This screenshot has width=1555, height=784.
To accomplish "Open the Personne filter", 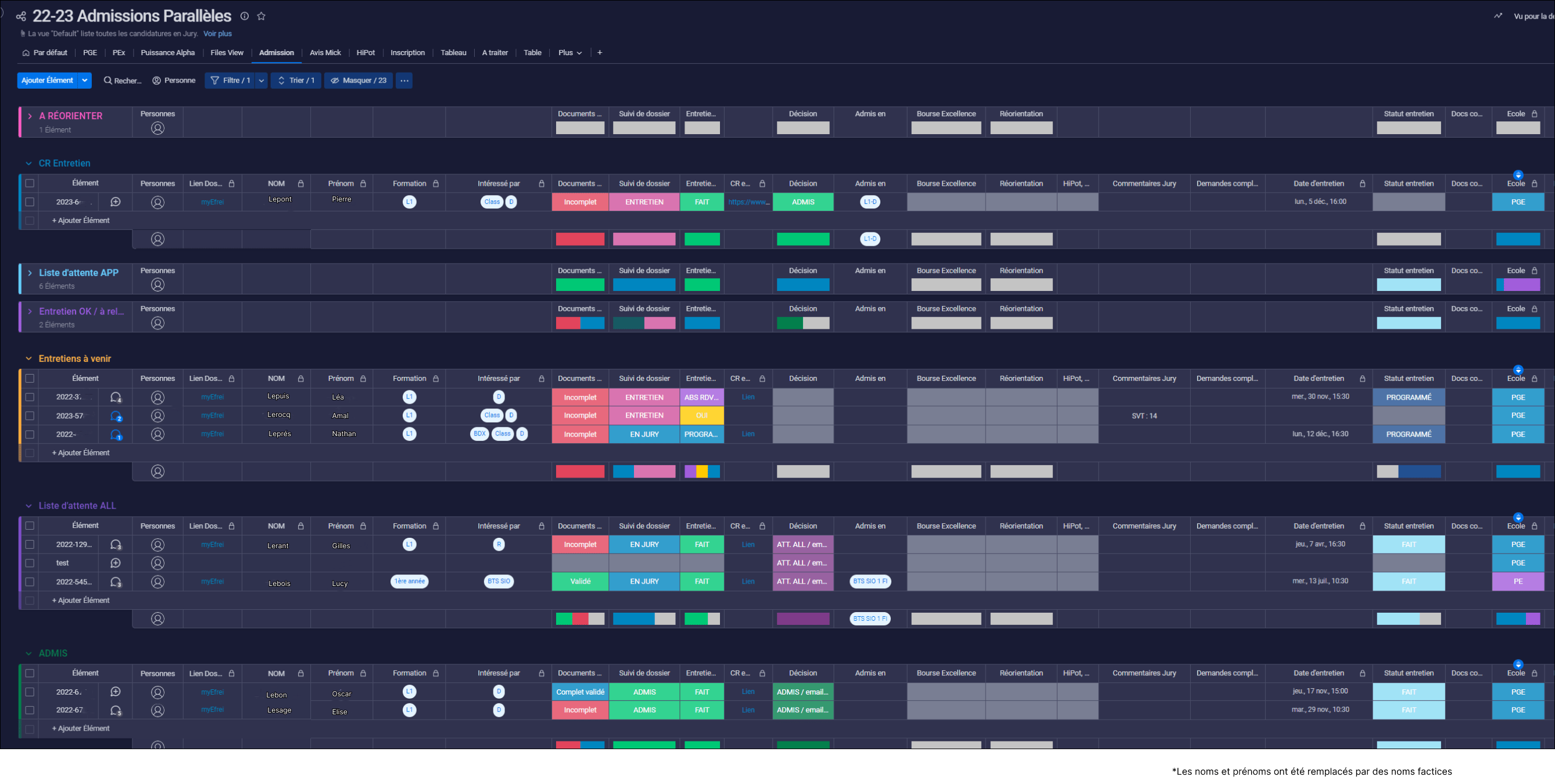I will 174,81.
